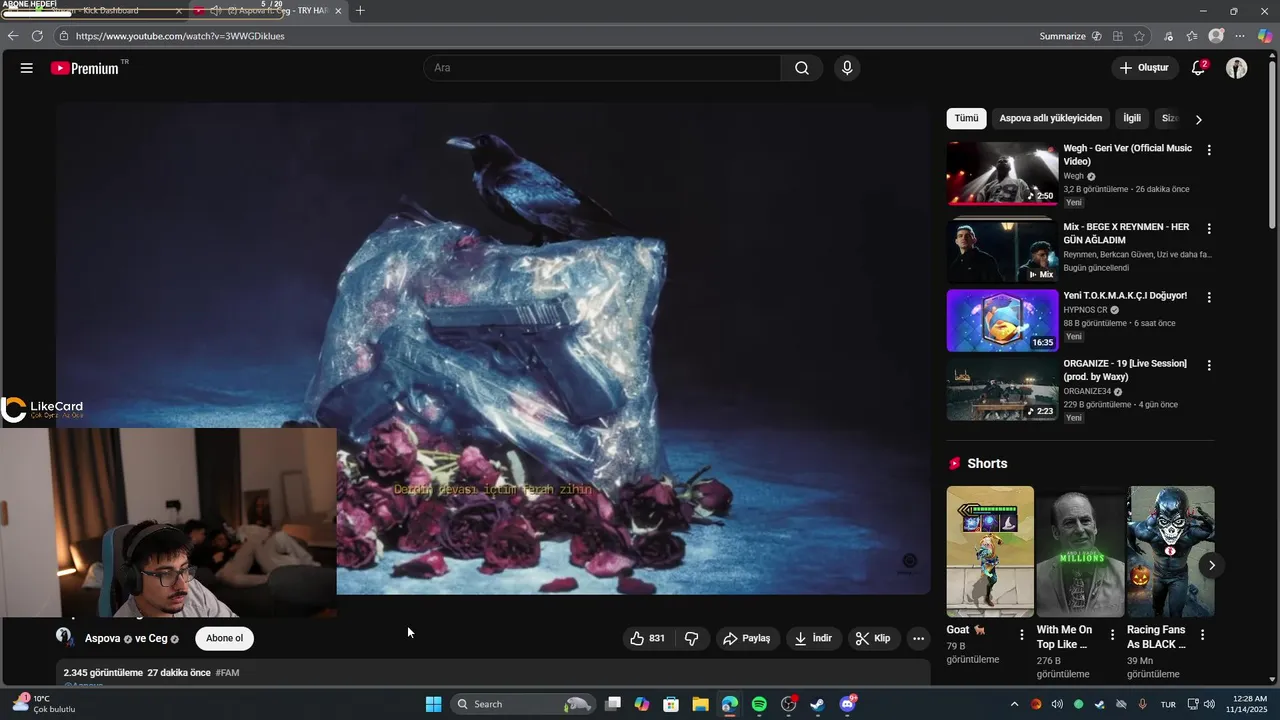Open options for Goat short
Image resolution: width=1280 pixels, height=720 pixels.
[x=1021, y=635]
